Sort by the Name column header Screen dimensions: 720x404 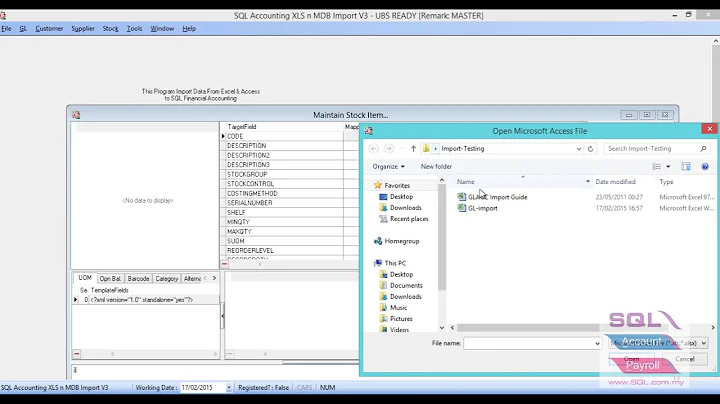coord(466,182)
